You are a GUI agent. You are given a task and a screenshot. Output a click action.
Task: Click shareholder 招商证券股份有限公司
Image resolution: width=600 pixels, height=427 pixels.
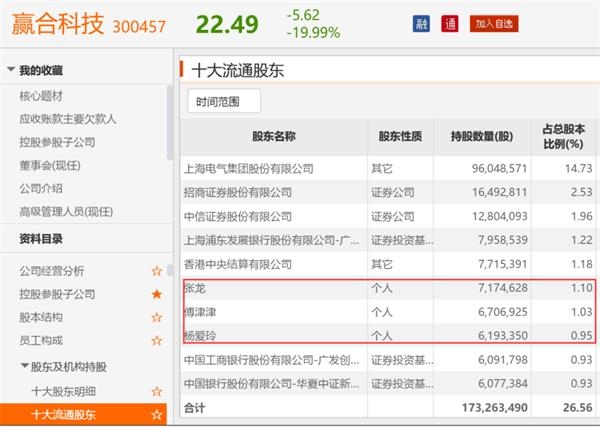[x=238, y=192]
